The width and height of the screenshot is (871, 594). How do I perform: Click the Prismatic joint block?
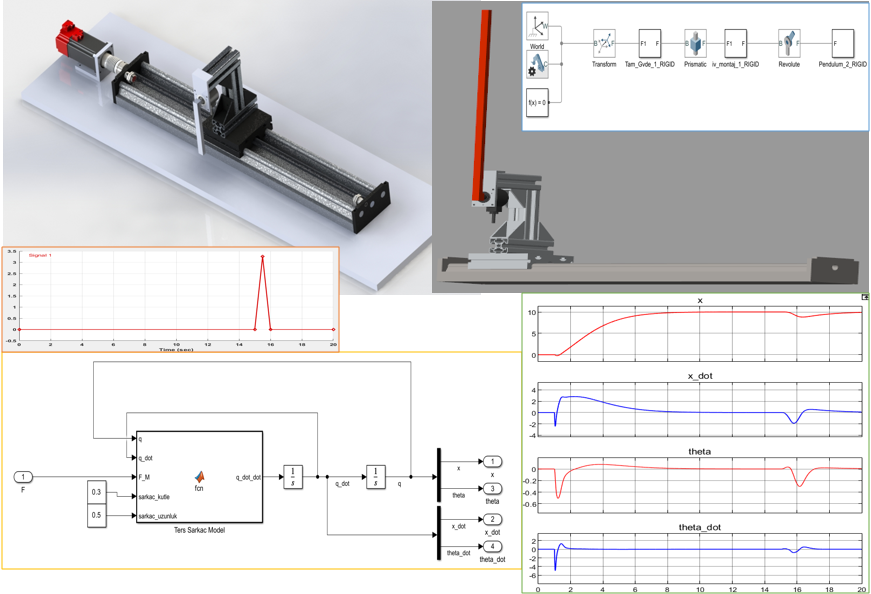pyautogui.click(x=695, y=43)
